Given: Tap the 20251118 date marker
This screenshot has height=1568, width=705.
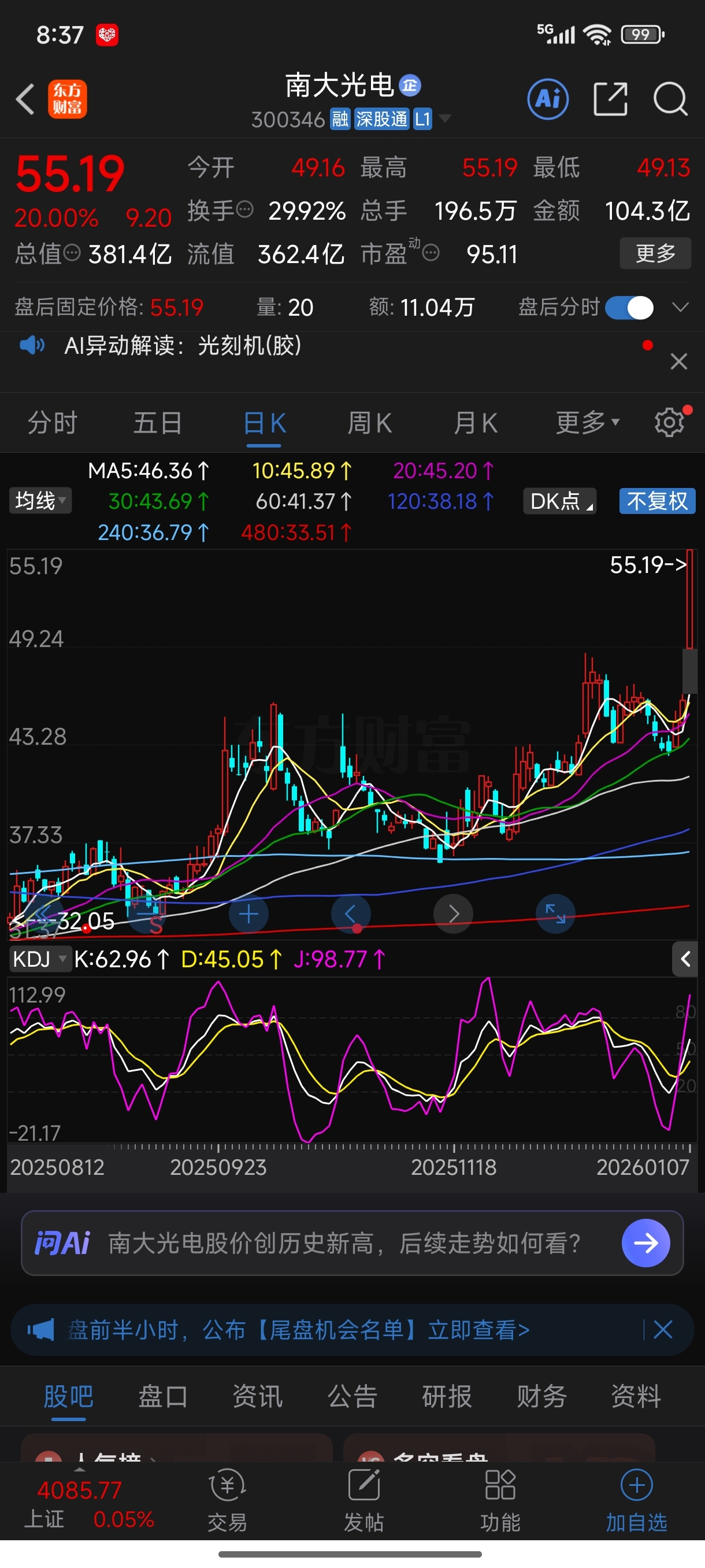Looking at the screenshot, I should click(x=454, y=1167).
